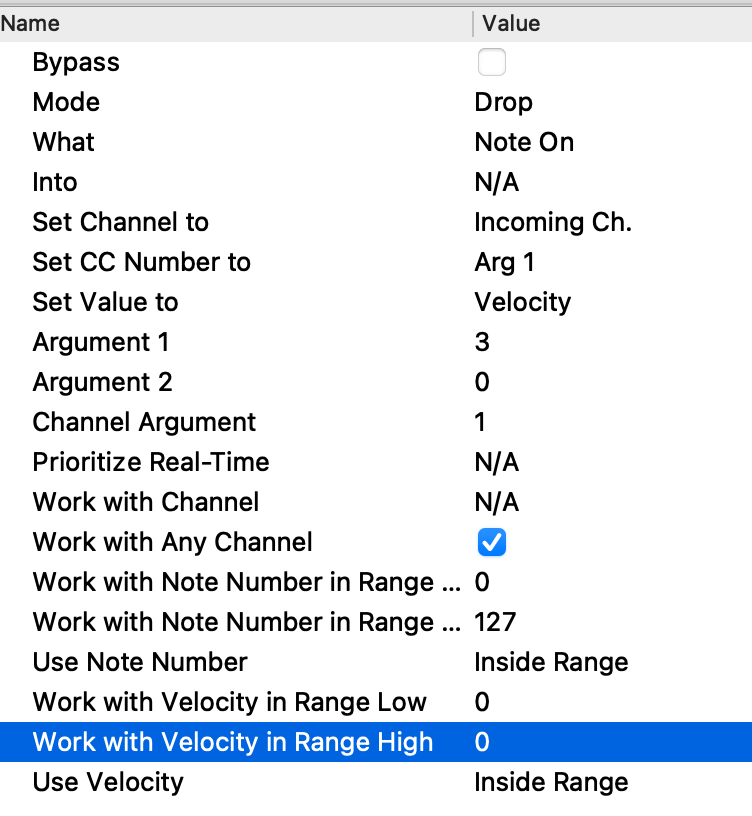Open the What dropdown showing Note On
Screen dimensions: 752x816
tap(524, 142)
